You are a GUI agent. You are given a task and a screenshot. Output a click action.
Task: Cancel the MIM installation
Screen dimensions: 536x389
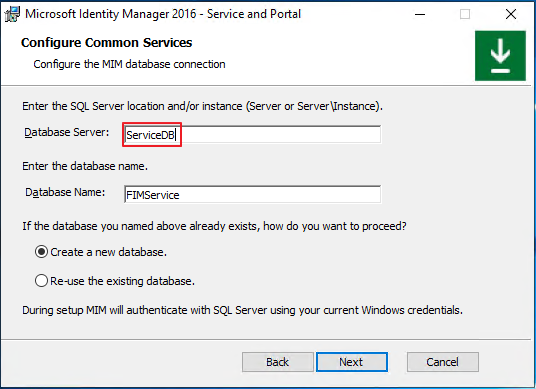pos(443,362)
